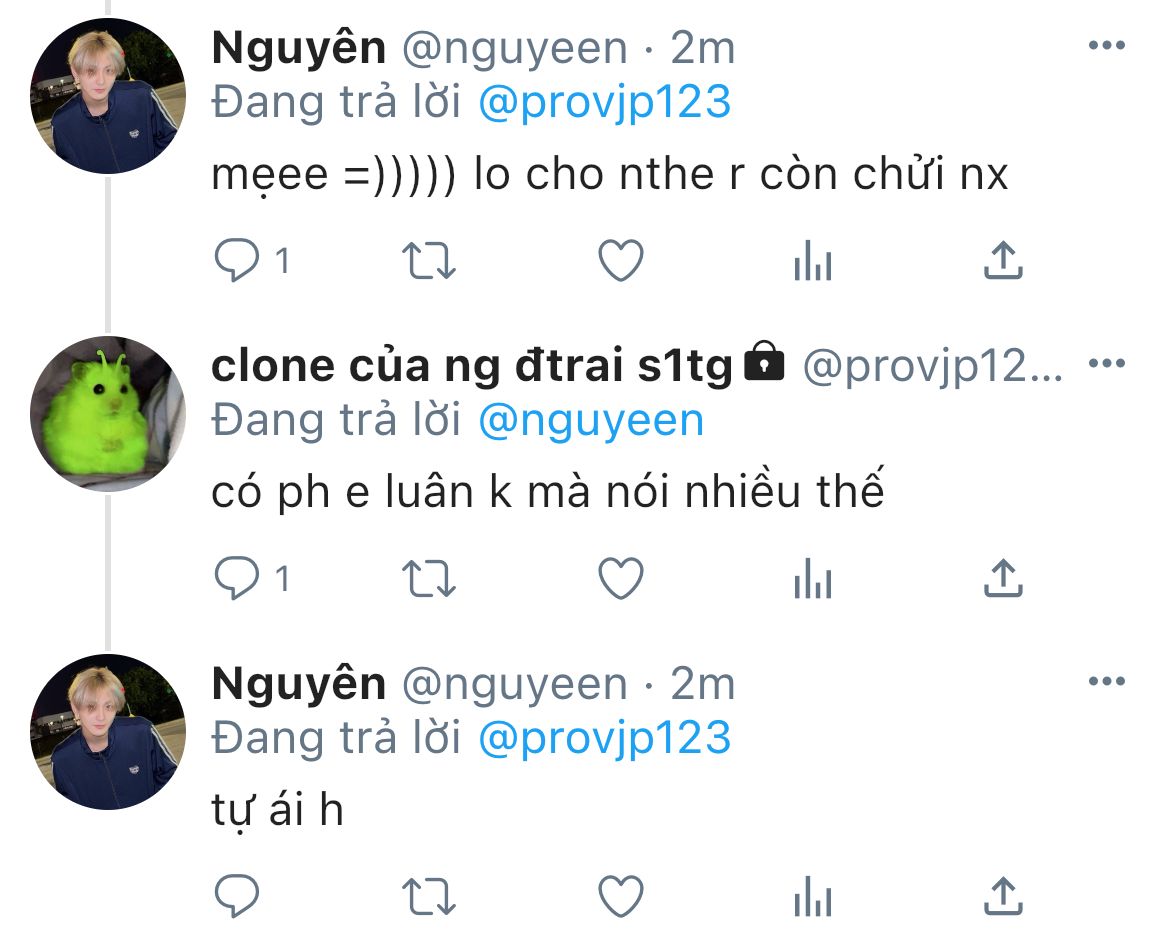Retweet the 'có ph e luân' tweet
The height and width of the screenshot is (942, 1170).
click(428, 578)
